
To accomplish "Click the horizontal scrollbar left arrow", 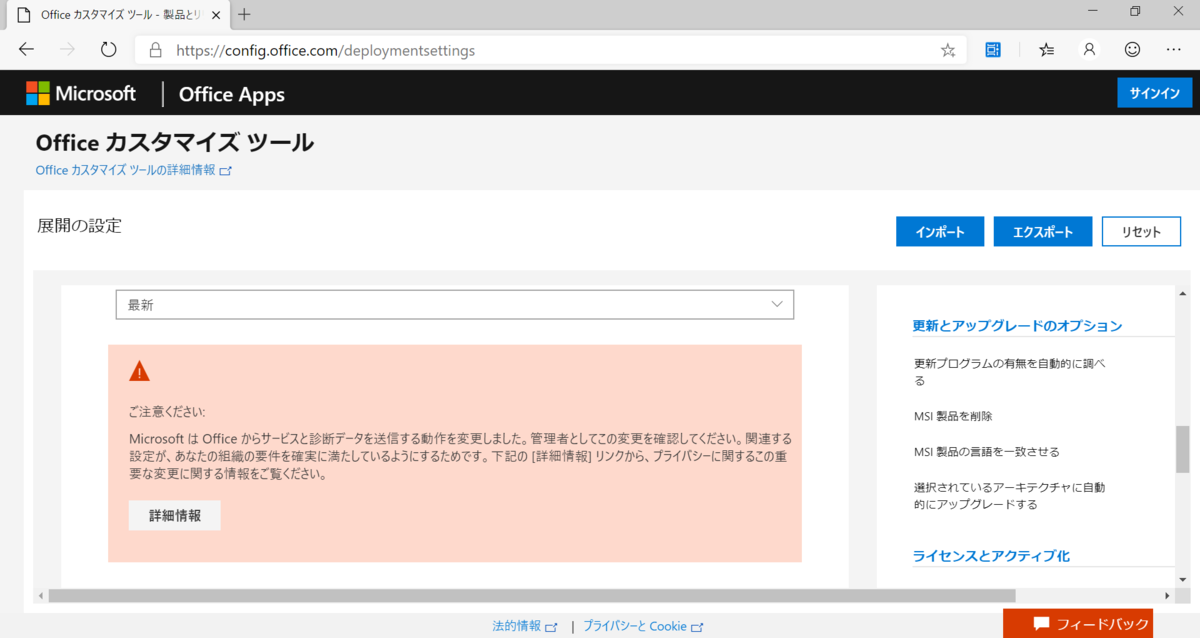I will click(41, 596).
